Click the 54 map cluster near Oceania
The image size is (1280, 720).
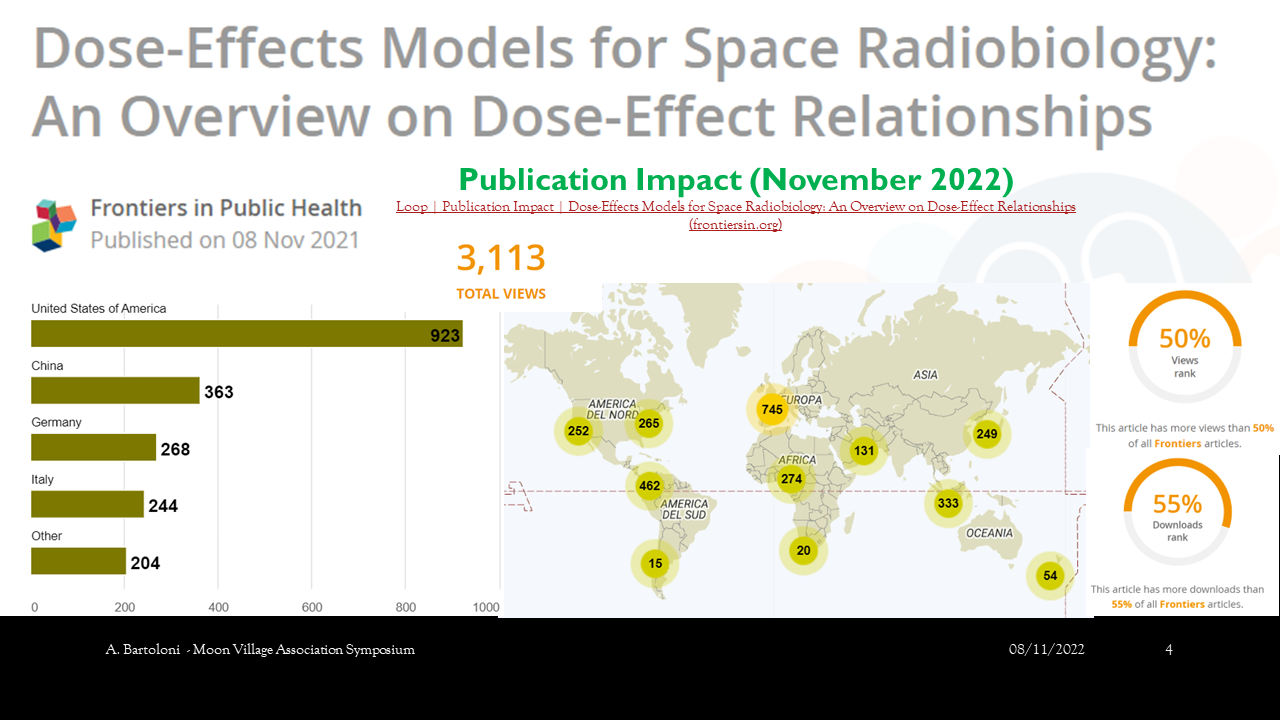coord(1050,575)
